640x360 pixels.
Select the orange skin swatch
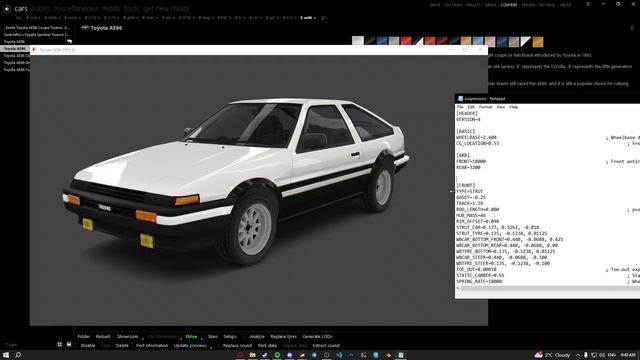point(430,41)
